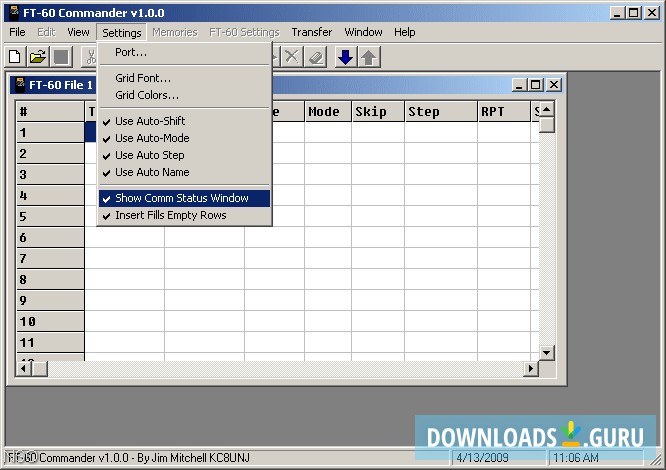Open the File menu
The width and height of the screenshot is (666, 470).
click(x=17, y=32)
